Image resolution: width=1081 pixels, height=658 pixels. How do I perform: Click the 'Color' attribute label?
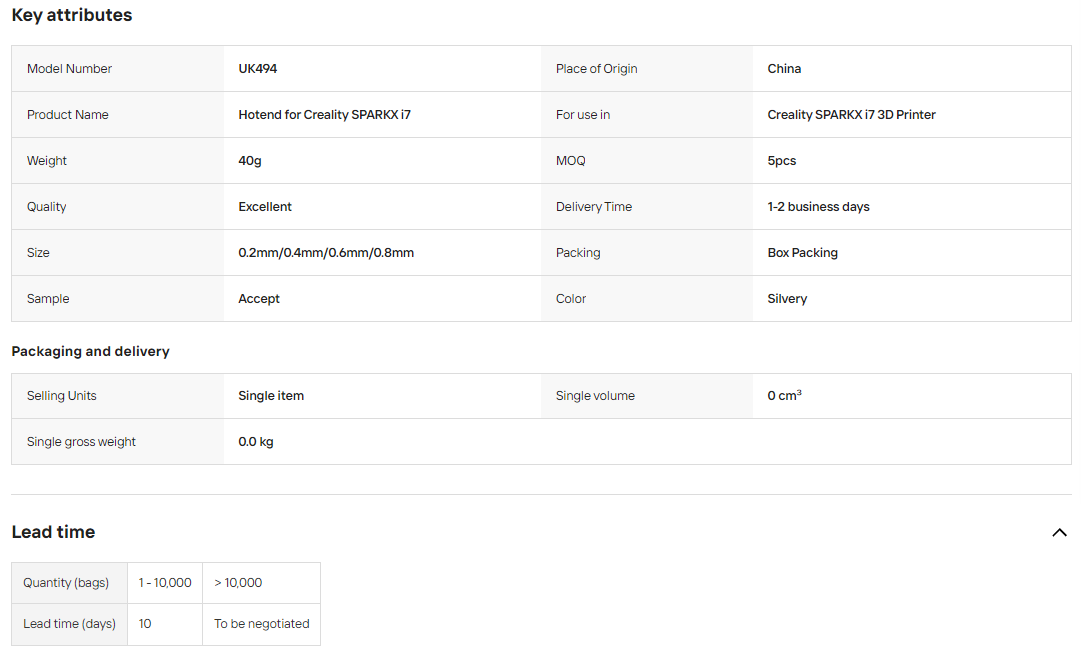pyautogui.click(x=571, y=299)
